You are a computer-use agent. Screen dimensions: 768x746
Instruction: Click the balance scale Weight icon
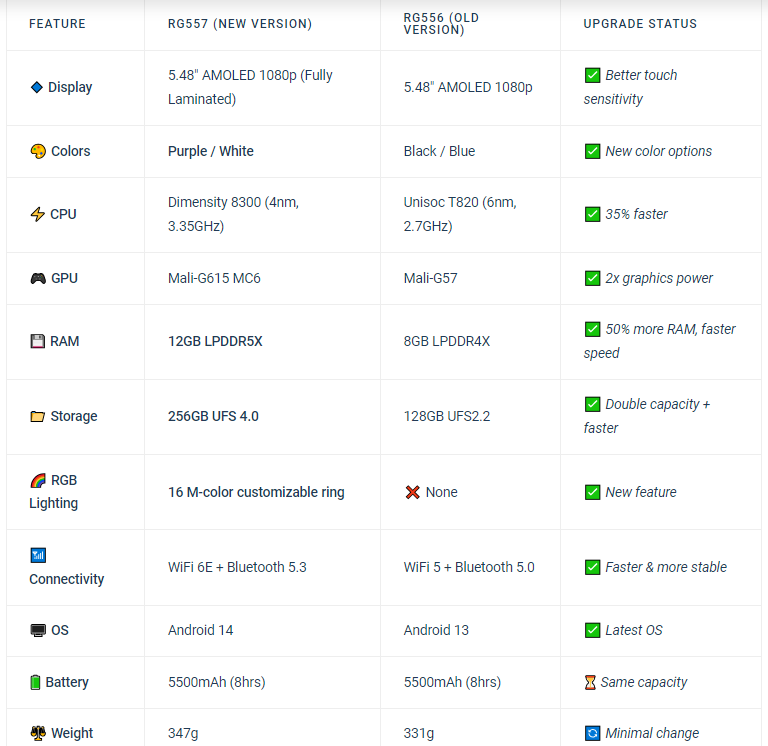point(38,733)
